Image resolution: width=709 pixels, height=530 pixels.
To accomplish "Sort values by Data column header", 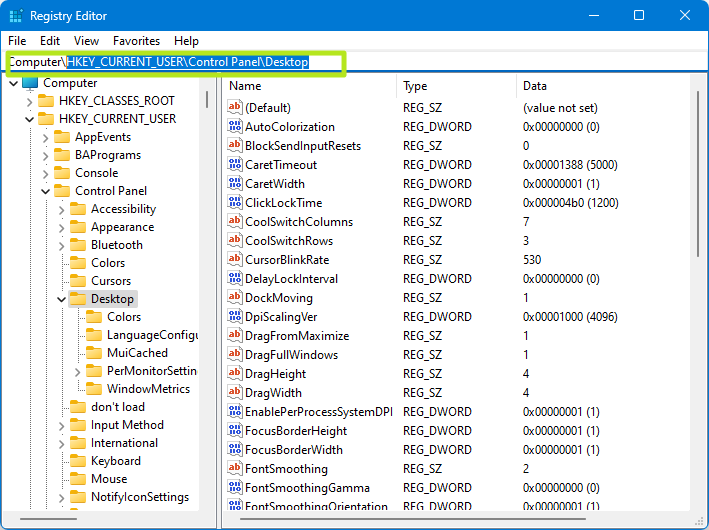I will coord(603,86).
